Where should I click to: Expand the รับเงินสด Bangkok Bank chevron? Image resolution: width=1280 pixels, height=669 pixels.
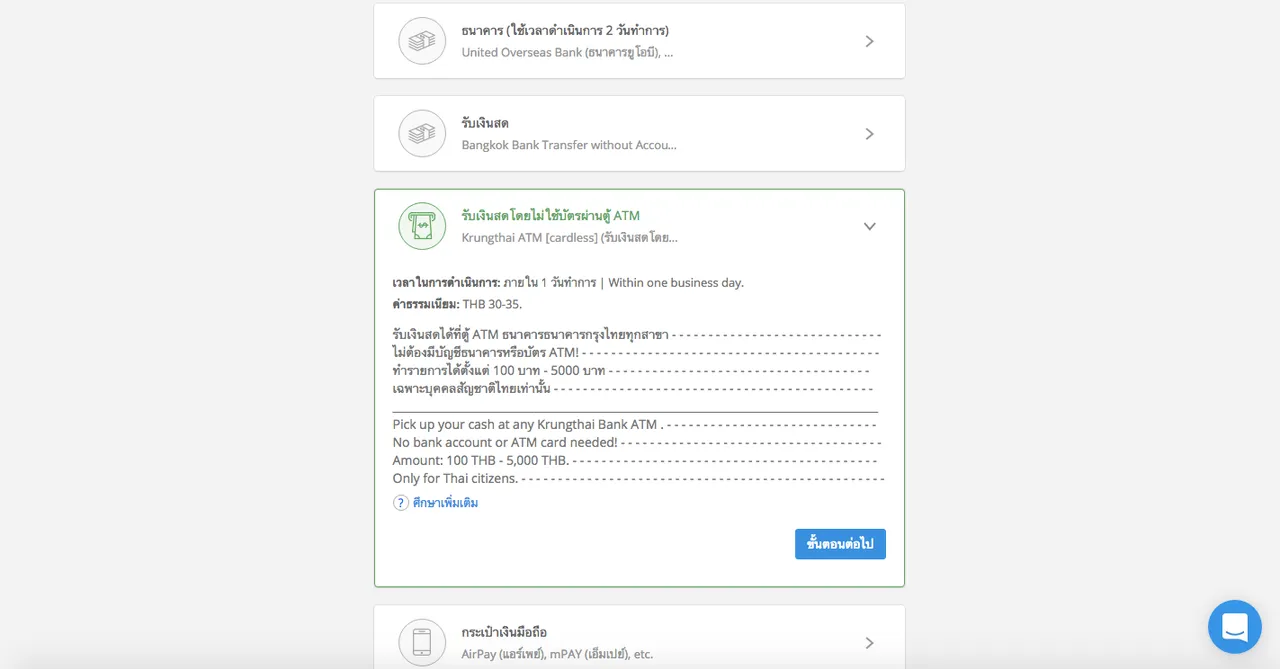coord(869,133)
